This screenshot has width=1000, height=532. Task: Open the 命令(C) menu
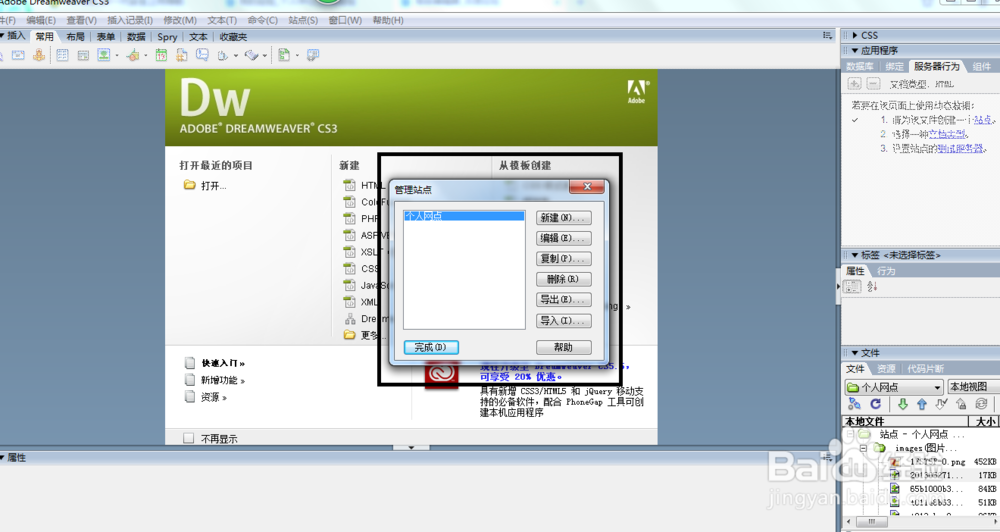click(x=262, y=20)
